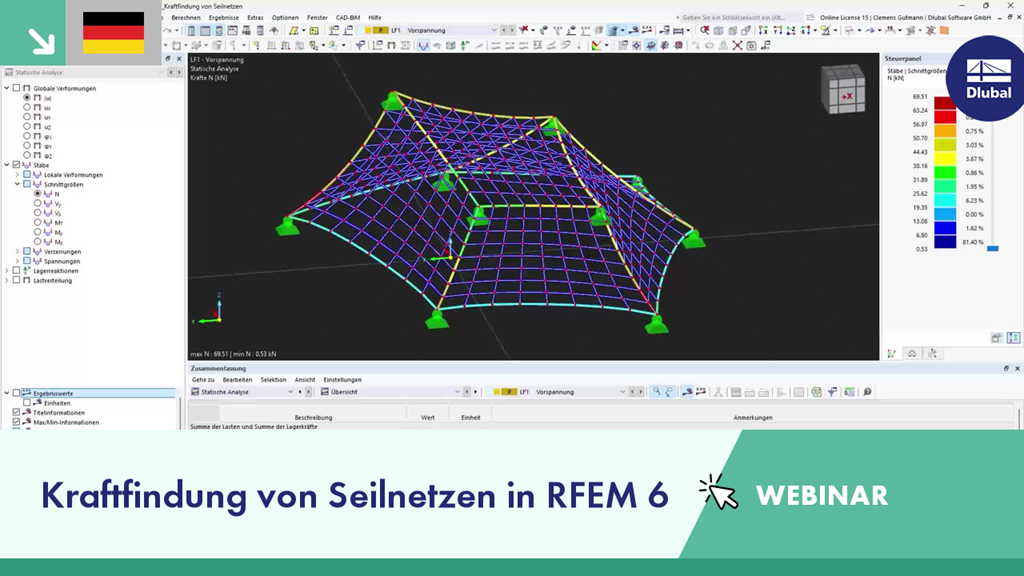Open the Übersicht dropdown
The height and width of the screenshot is (576, 1024).
(x=457, y=392)
